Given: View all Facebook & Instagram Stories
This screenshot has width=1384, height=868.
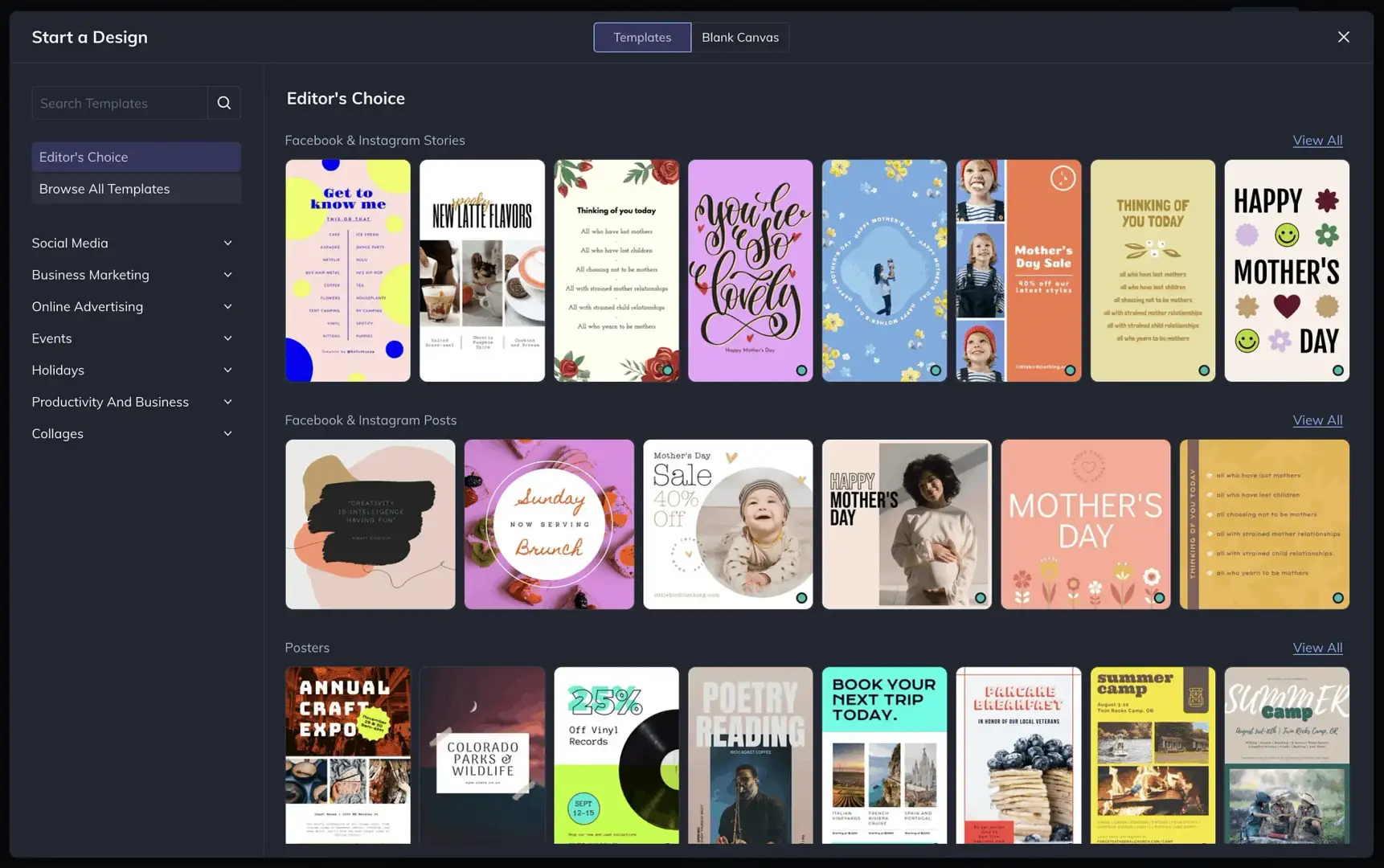Looking at the screenshot, I should pos(1316,140).
